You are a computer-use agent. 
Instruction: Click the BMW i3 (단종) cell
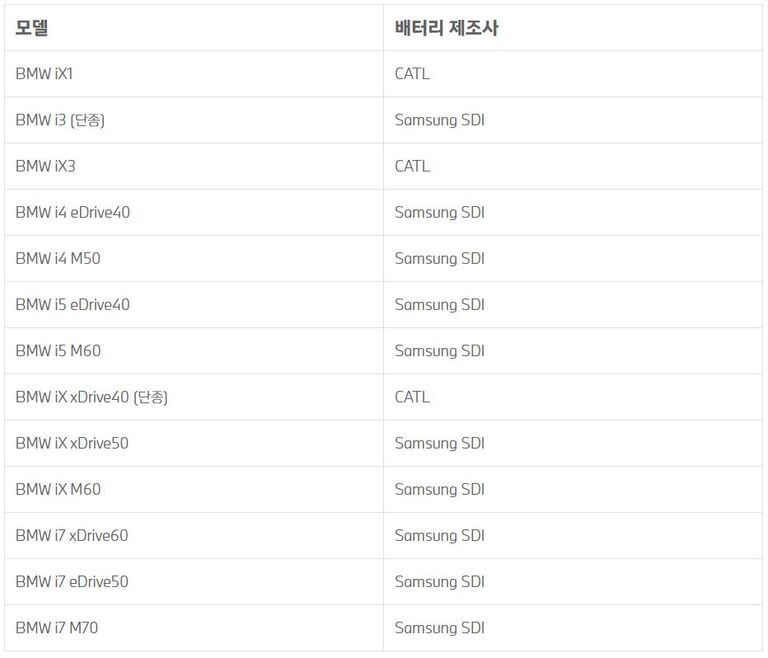[x=60, y=120]
